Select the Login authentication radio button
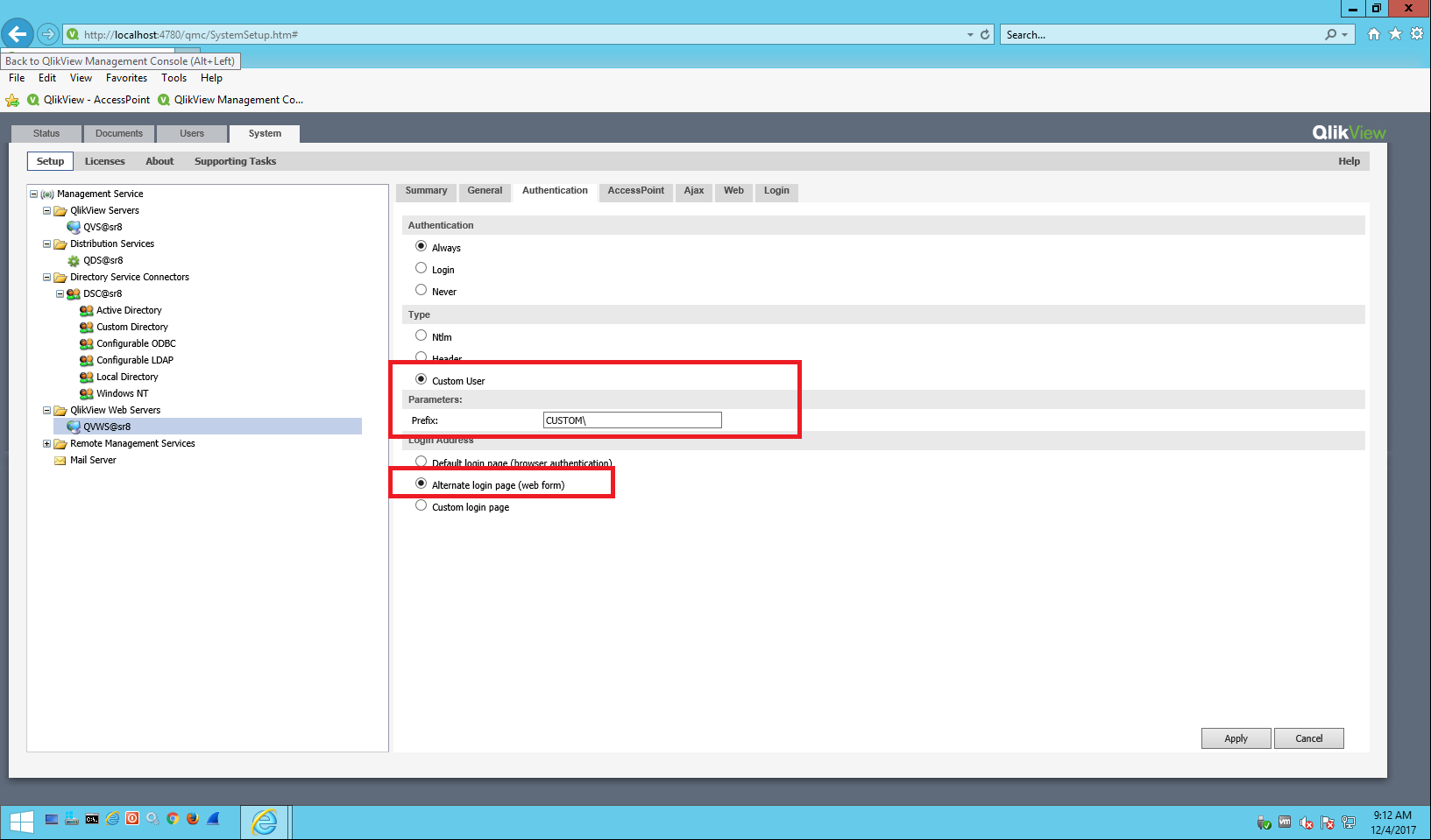The image size is (1431, 840). [421, 268]
